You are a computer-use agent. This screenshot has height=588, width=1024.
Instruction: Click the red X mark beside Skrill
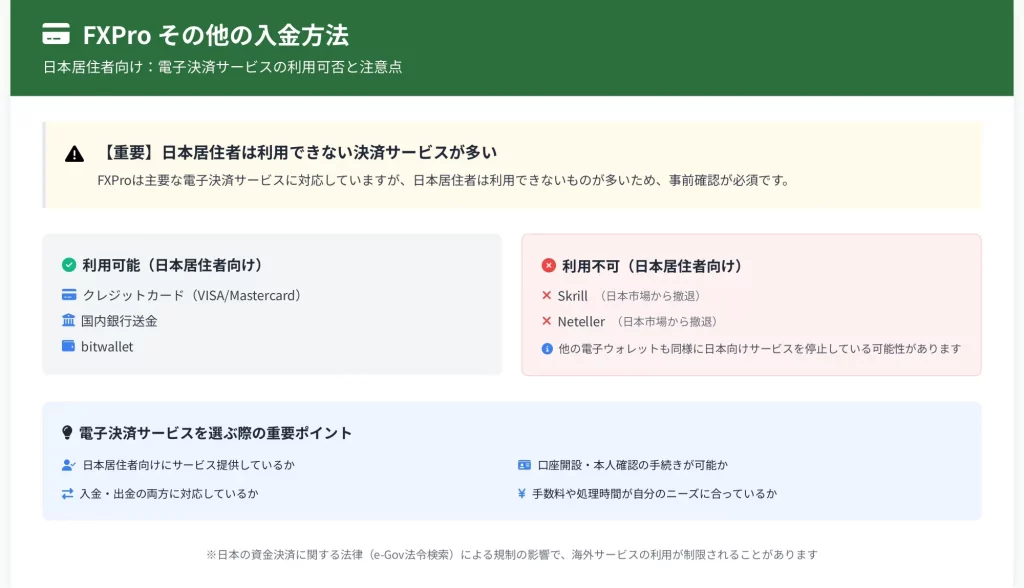click(x=547, y=296)
